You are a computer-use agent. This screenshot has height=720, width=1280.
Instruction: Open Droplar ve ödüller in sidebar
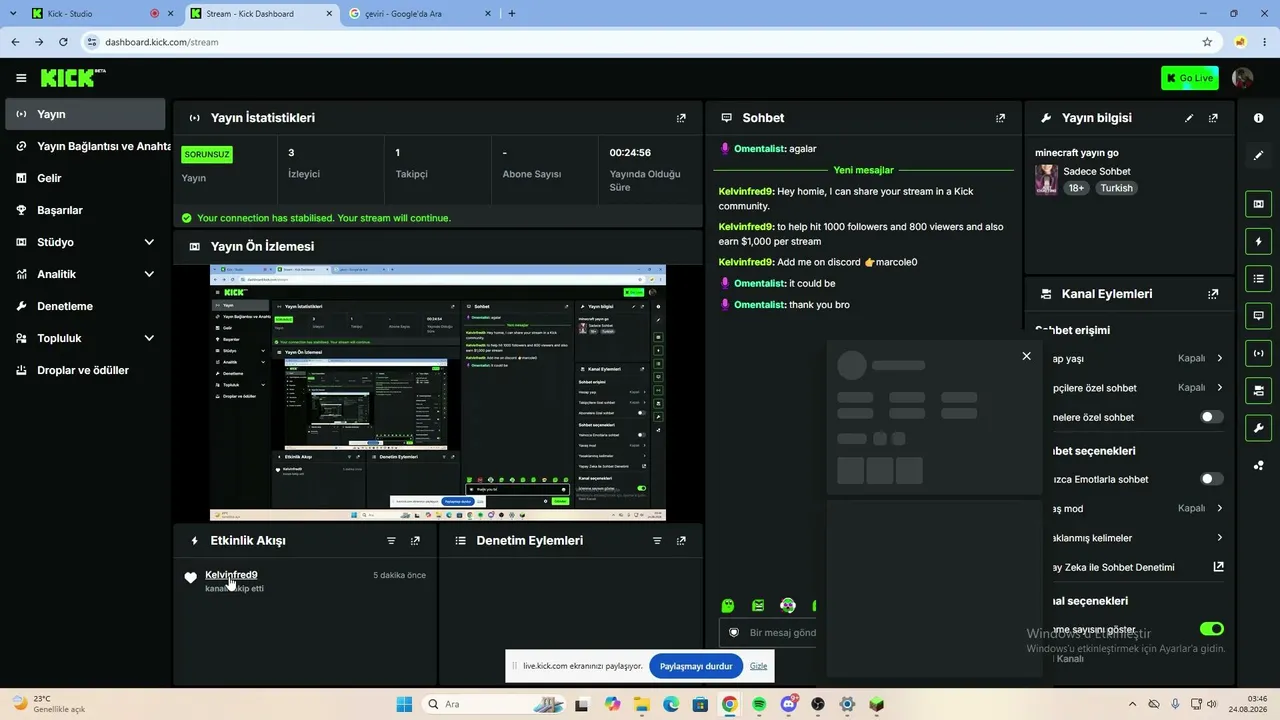pyautogui.click(x=85, y=370)
